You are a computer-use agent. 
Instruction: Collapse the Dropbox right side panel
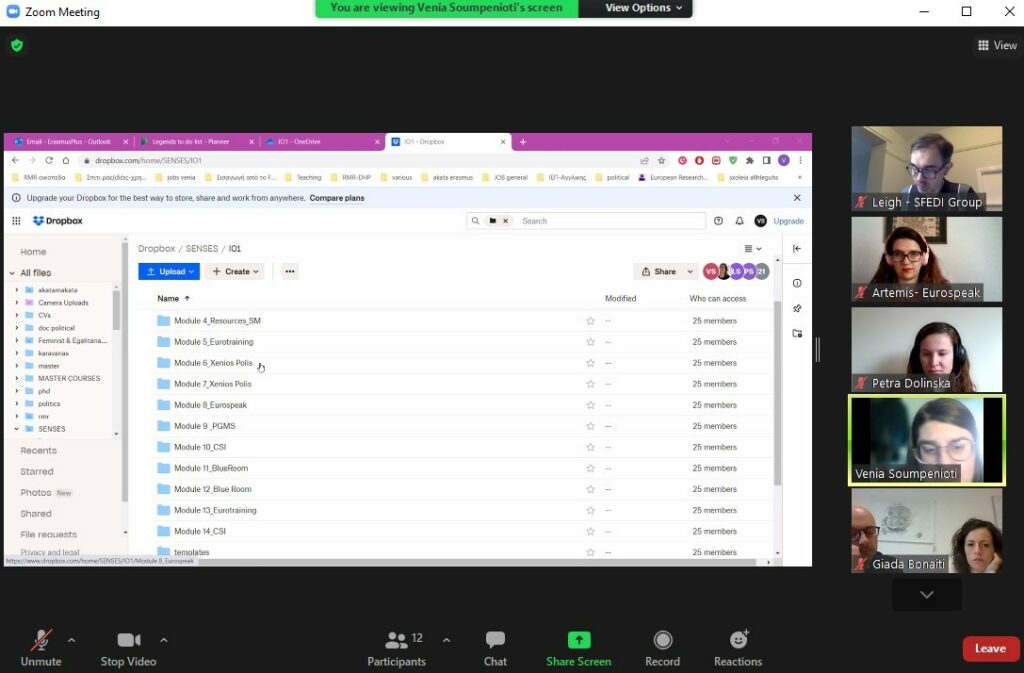click(797, 249)
